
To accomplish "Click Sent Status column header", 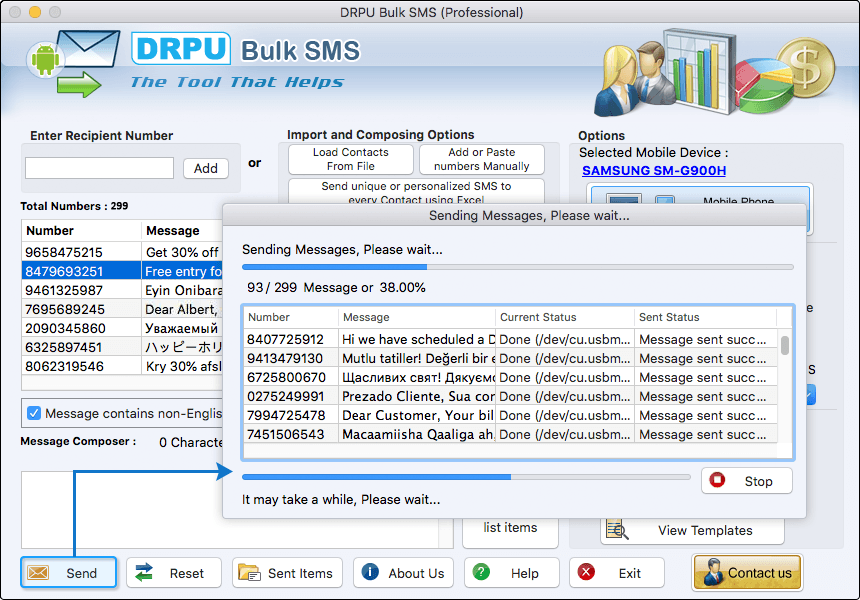I will coord(705,317).
